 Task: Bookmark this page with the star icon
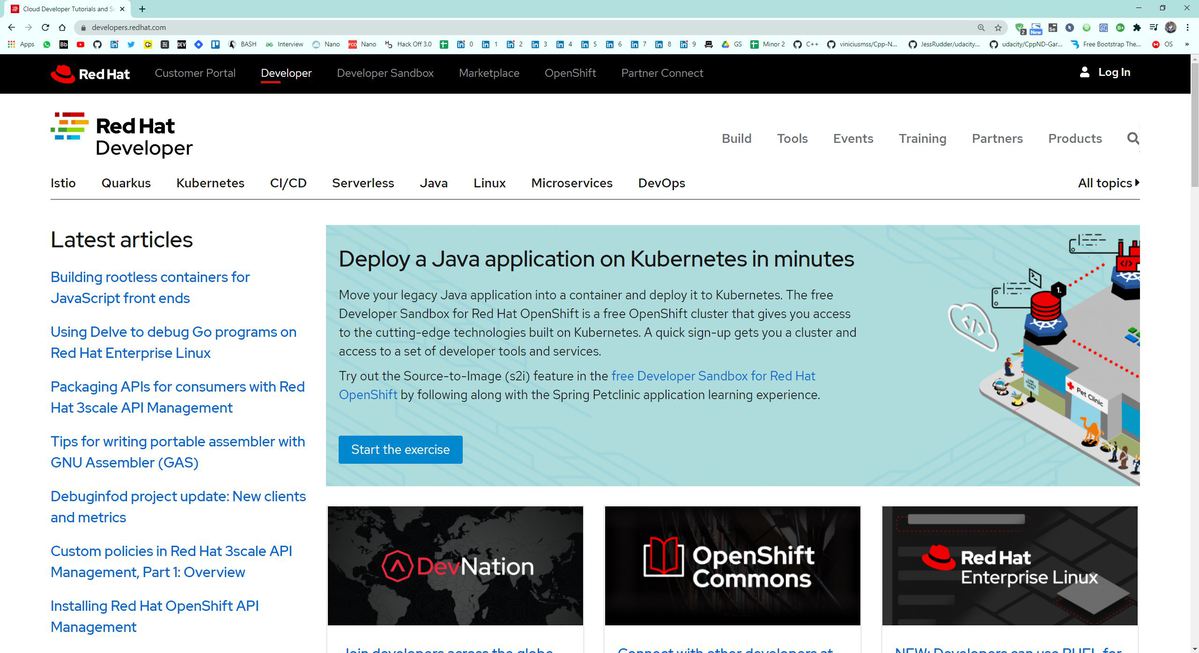pyautogui.click(x=998, y=28)
